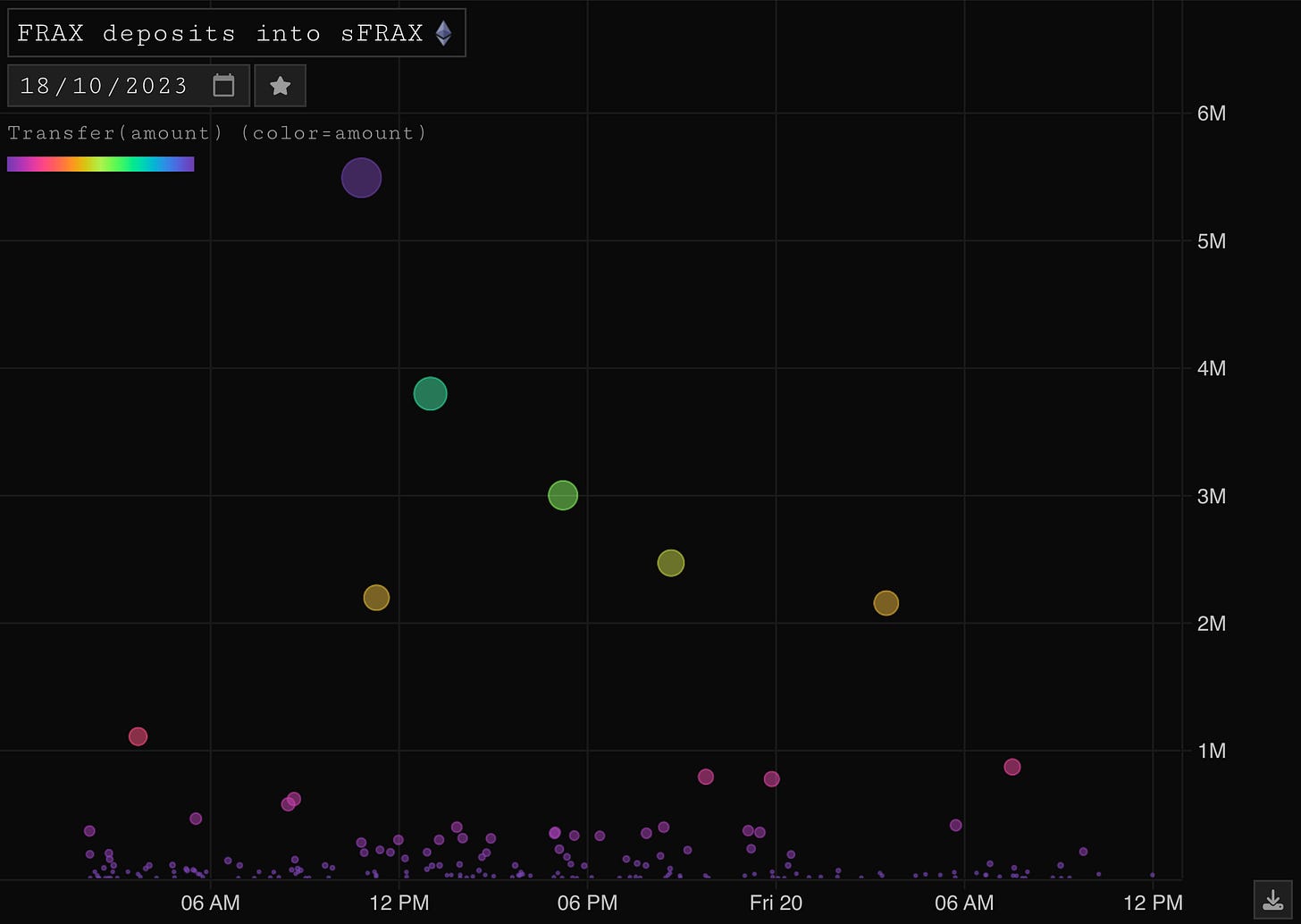
Task: Click the Ethereum logo in the title
Action: (x=443, y=34)
